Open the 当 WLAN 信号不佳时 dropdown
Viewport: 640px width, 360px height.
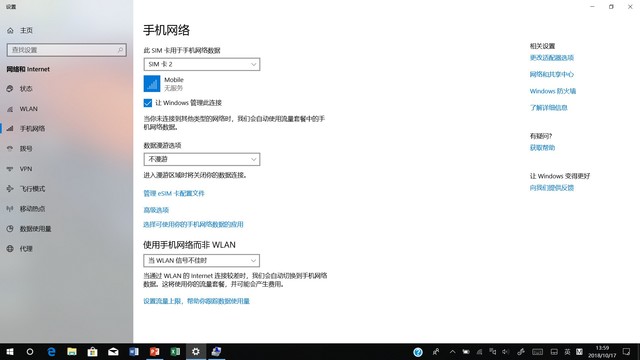(x=201, y=260)
